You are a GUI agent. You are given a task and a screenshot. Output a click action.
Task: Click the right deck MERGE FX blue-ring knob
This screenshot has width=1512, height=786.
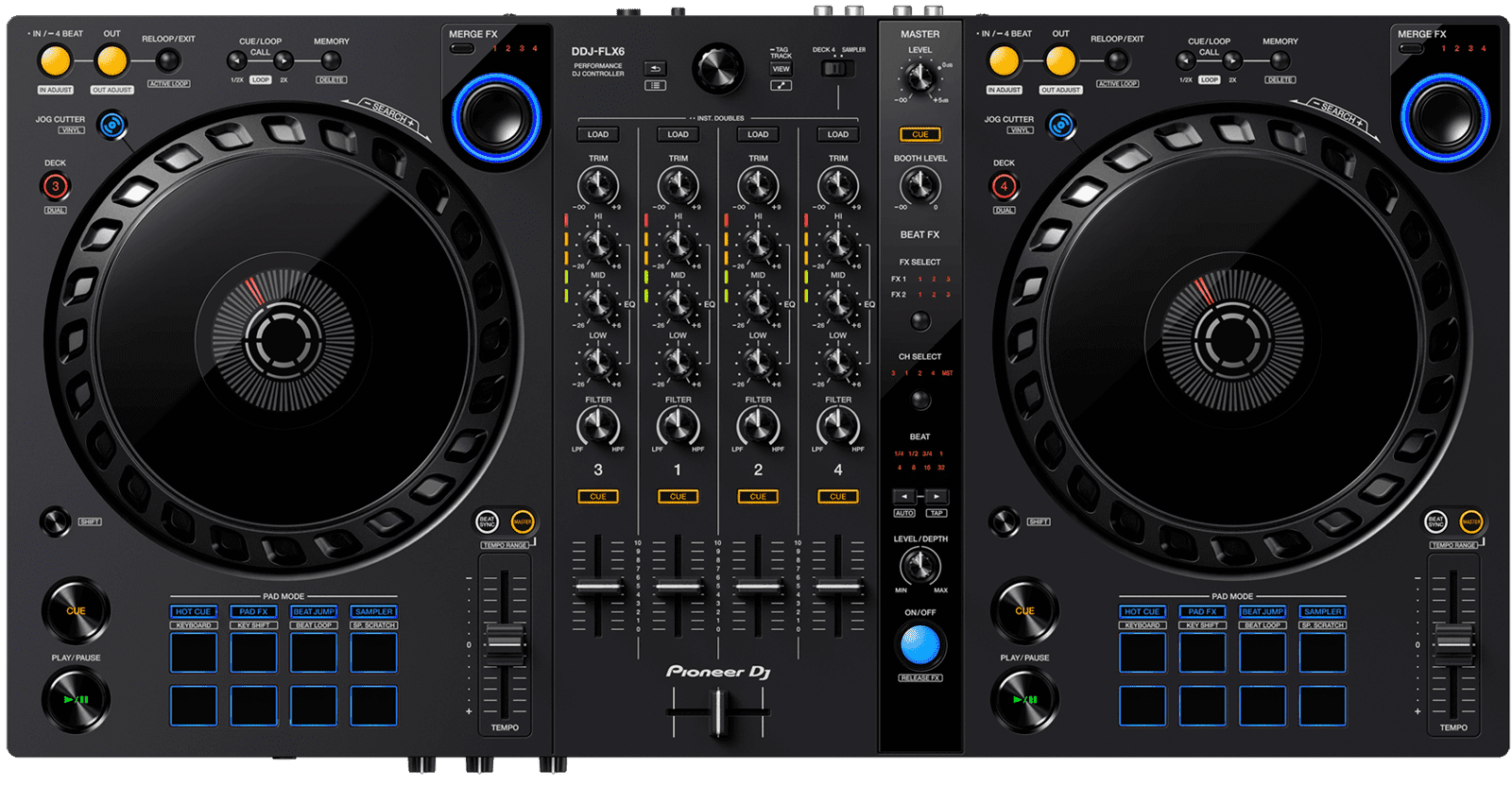(1445, 117)
